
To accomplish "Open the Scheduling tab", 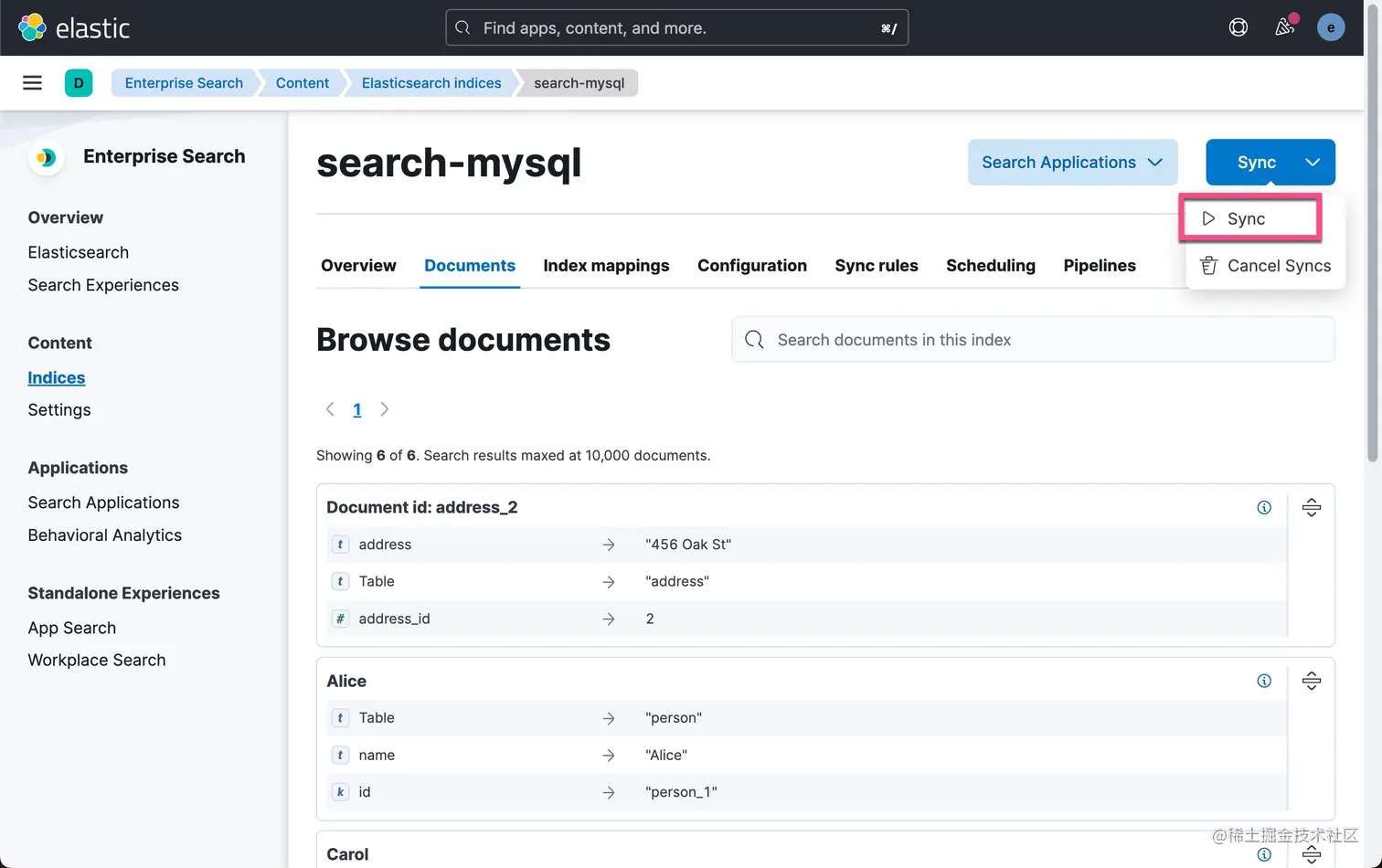I will click(x=991, y=266).
